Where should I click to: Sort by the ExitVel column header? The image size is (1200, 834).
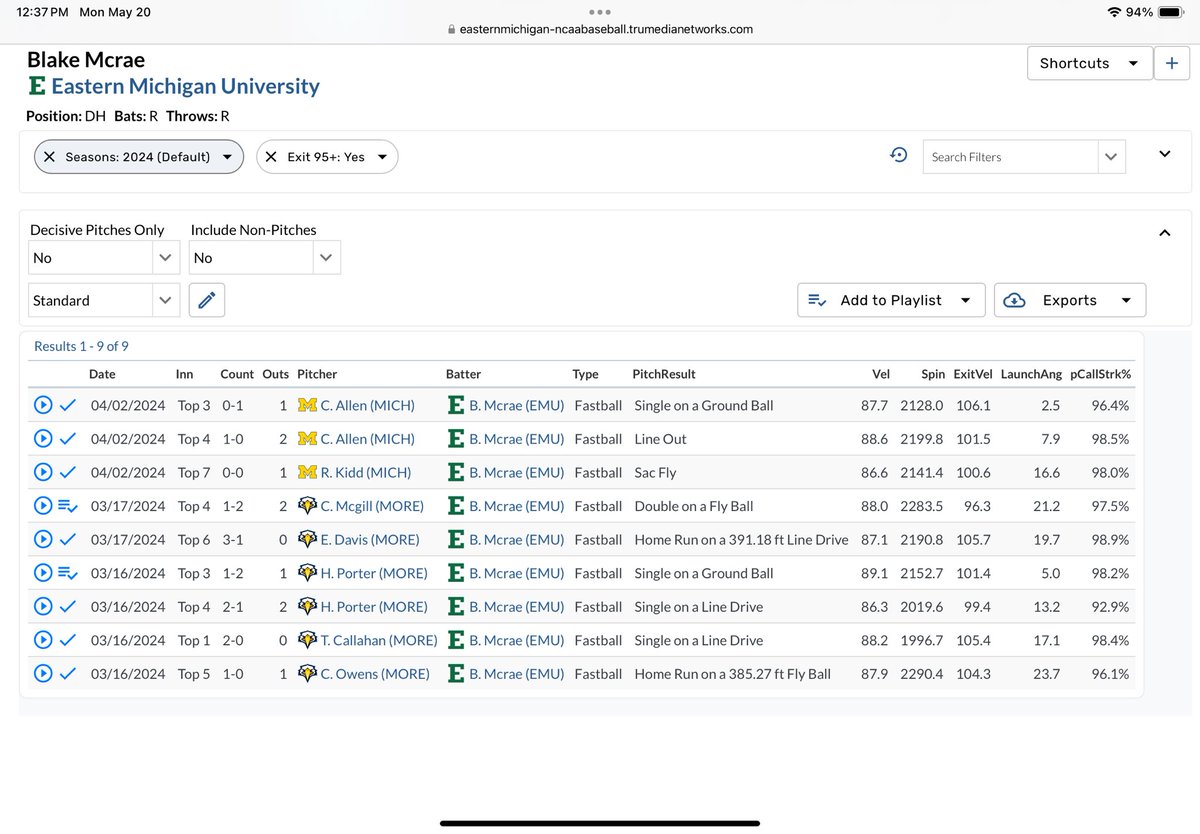click(972, 374)
